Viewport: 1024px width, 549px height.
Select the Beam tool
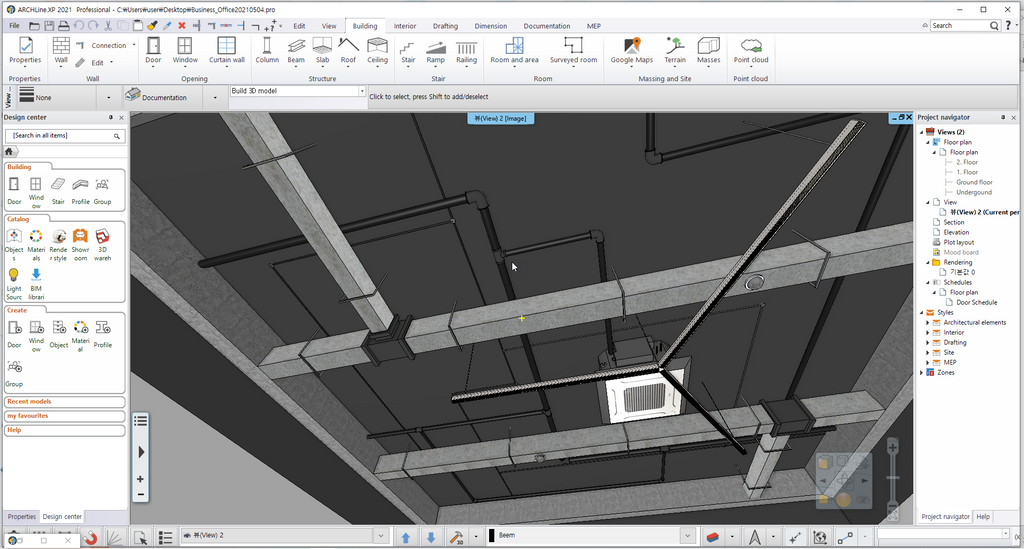point(296,51)
